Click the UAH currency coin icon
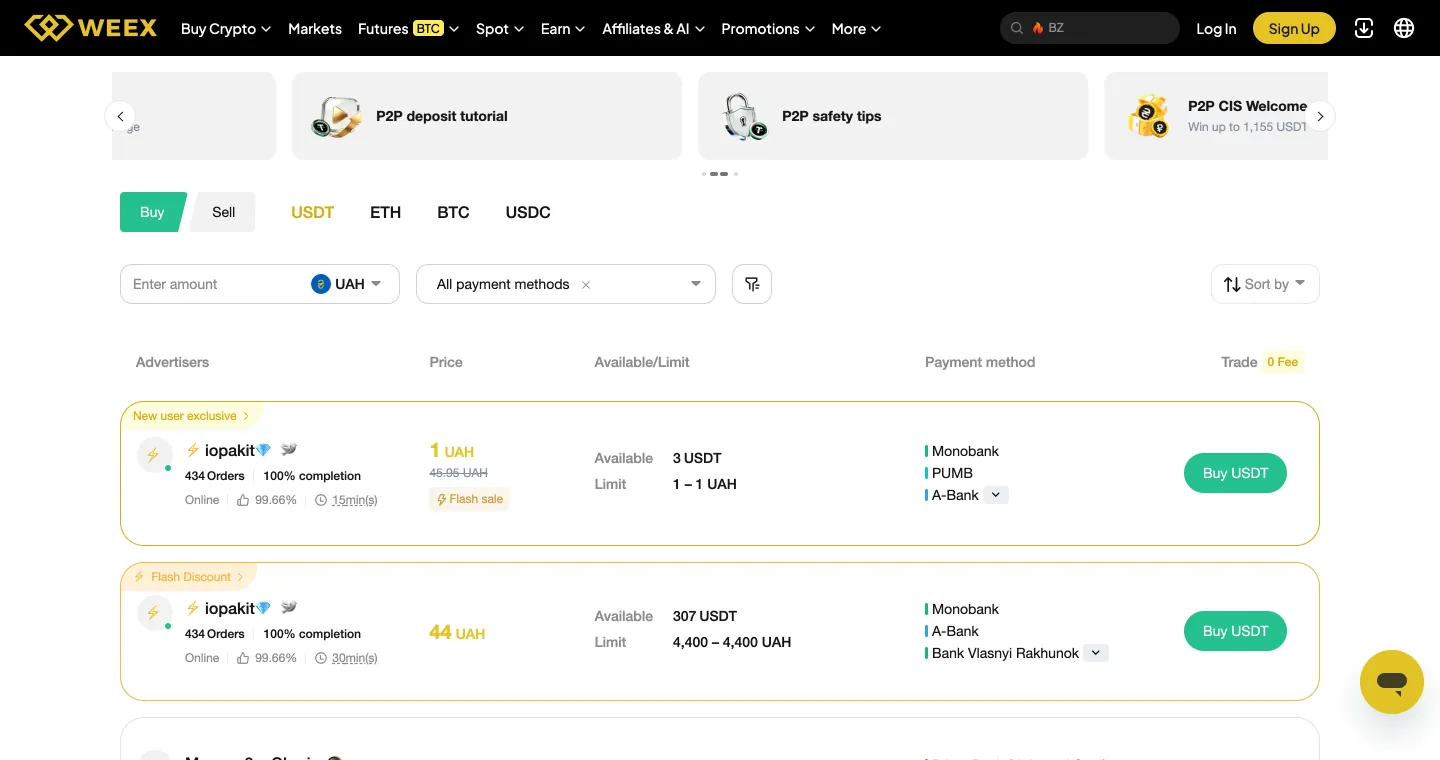The height and width of the screenshot is (760, 1440). click(320, 284)
